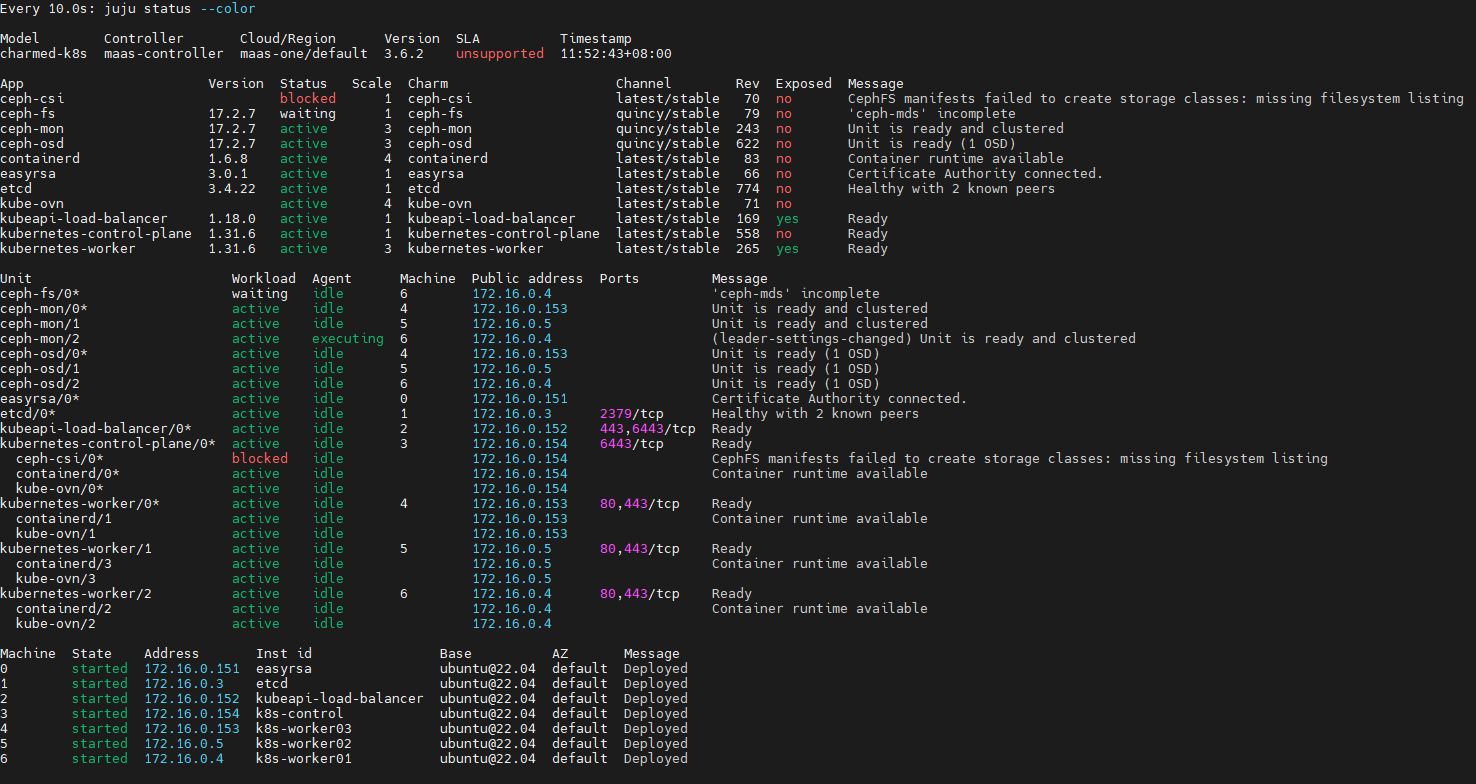Viewport: 1476px width, 784px height.
Task: Click port '2379/tcp' of etcd/0*
Action: pos(632,414)
